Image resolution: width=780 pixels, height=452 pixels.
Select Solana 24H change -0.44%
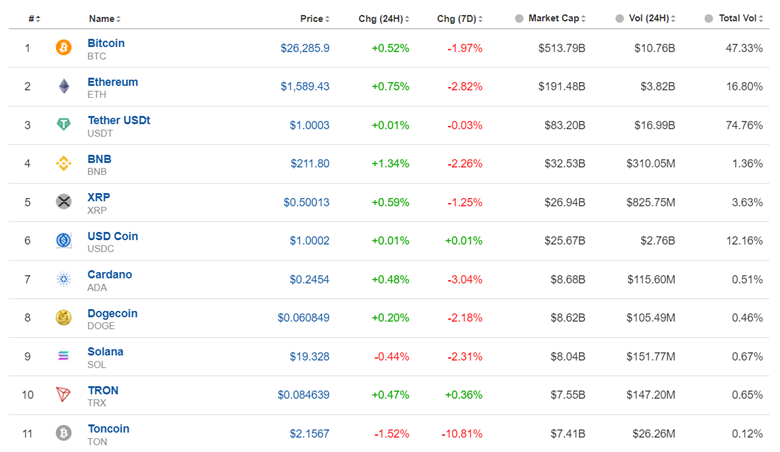click(392, 357)
